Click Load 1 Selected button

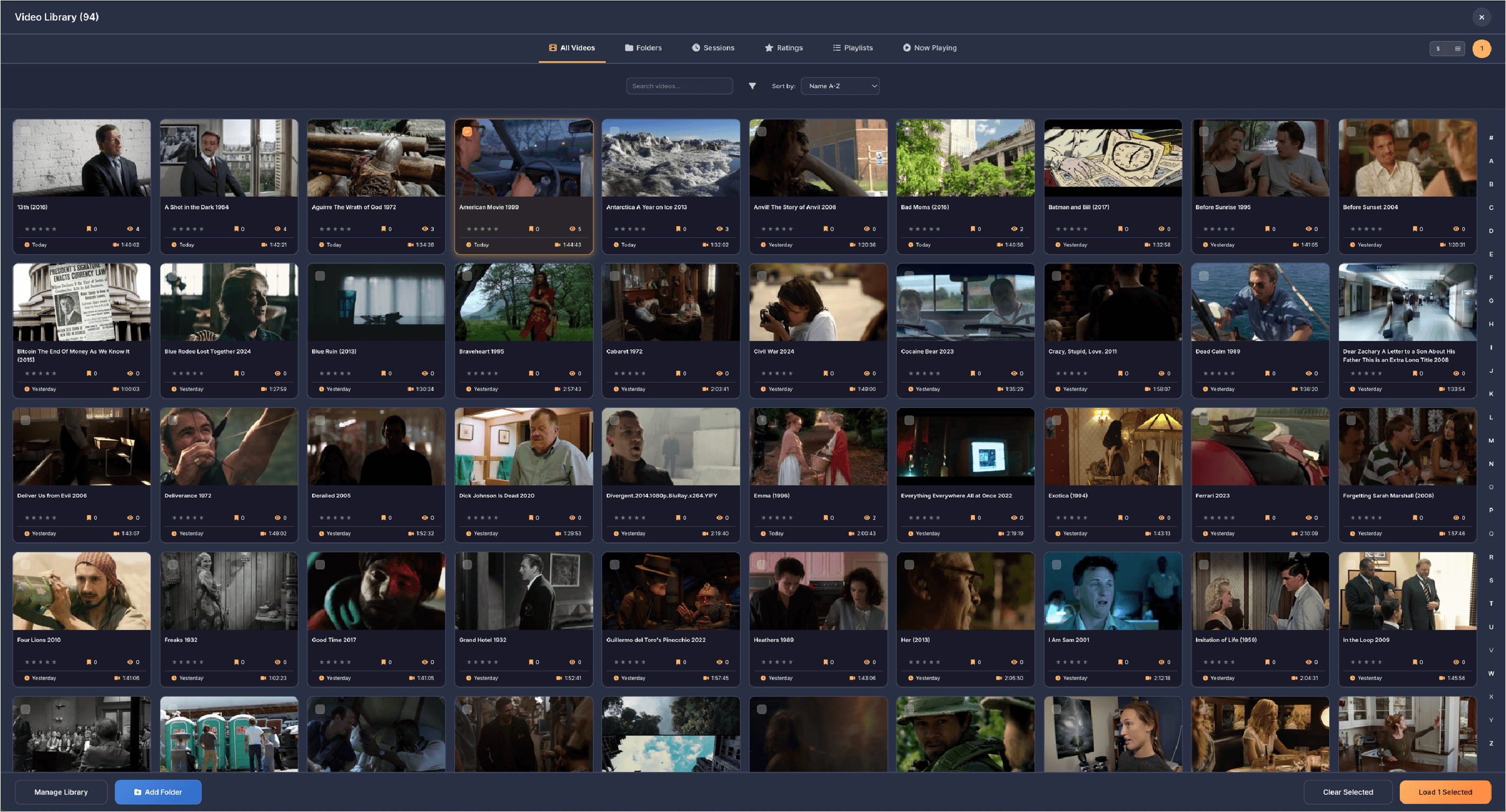(x=1445, y=791)
